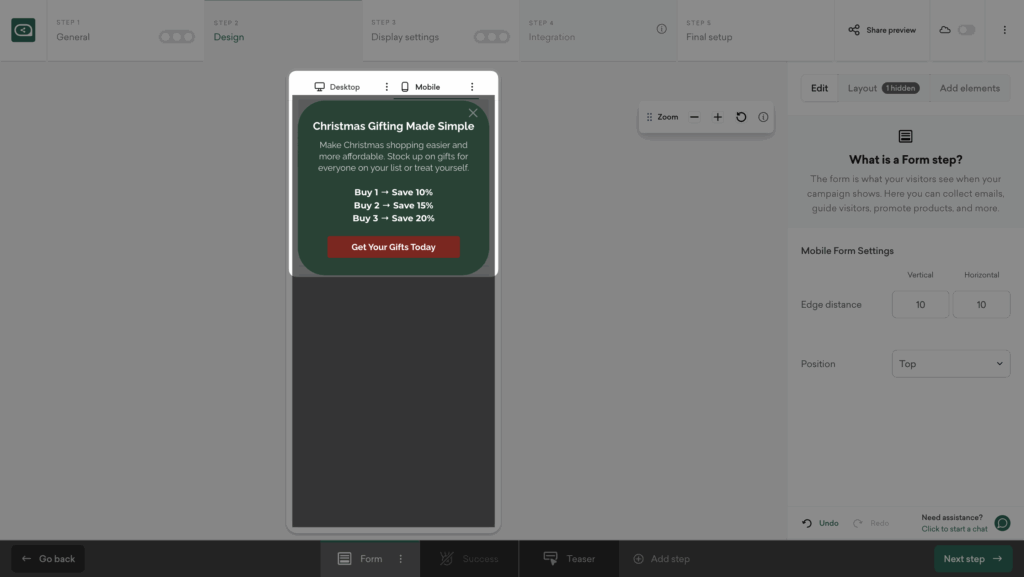1024x577 pixels.
Task: Click the zoom info icon
Action: tap(763, 117)
